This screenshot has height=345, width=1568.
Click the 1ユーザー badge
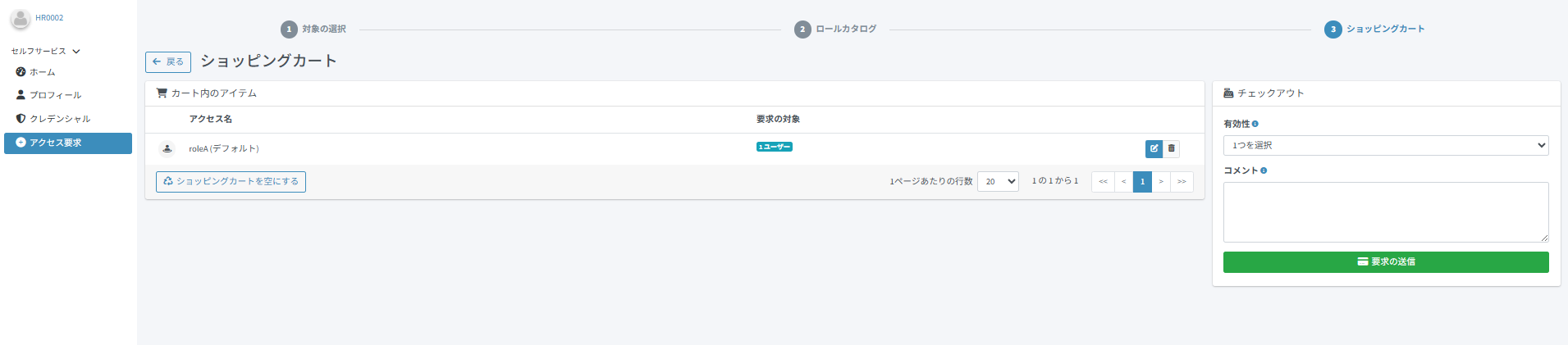click(775, 147)
